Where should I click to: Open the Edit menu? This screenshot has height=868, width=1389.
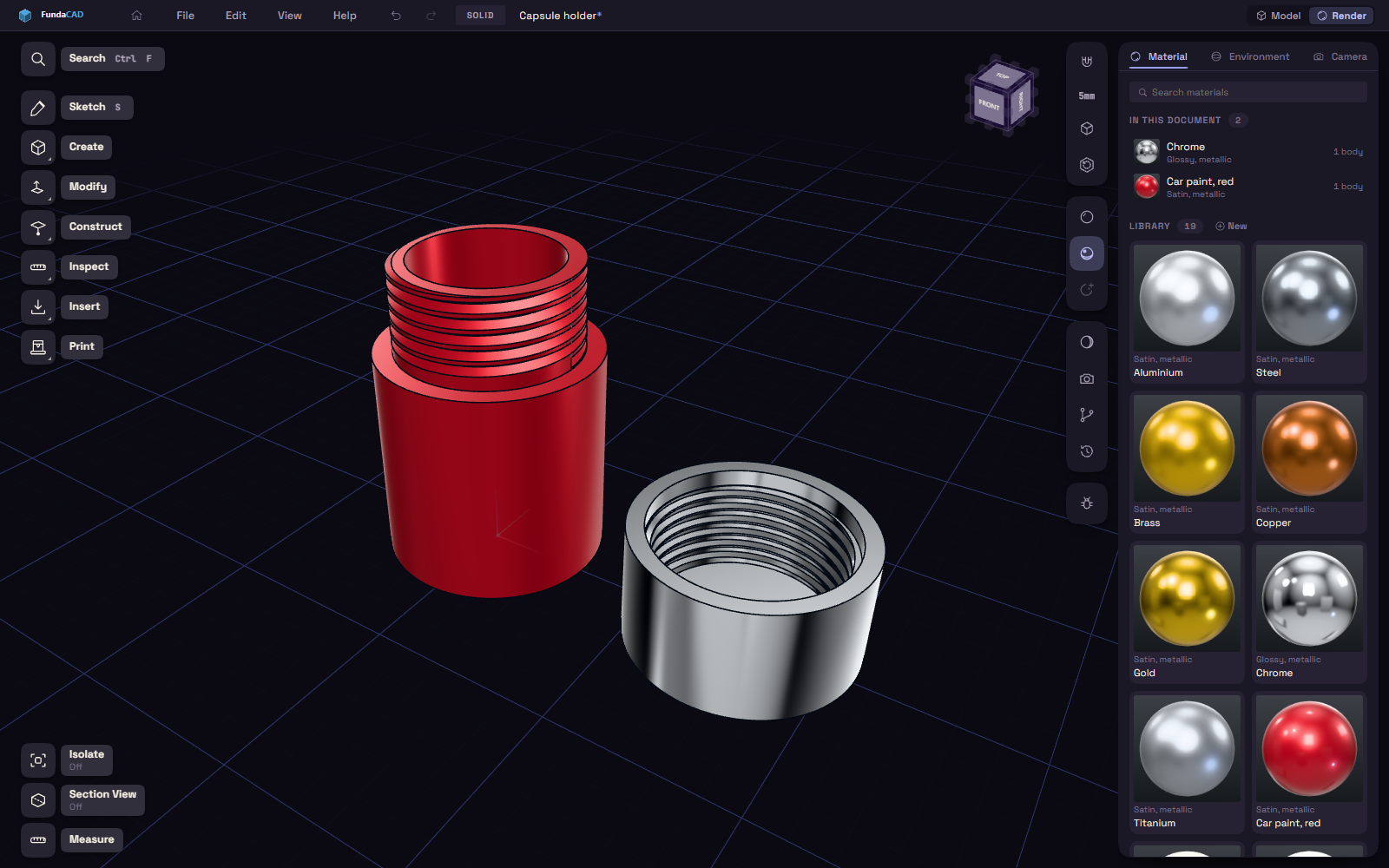pyautogui.click(x=235, y=16)
